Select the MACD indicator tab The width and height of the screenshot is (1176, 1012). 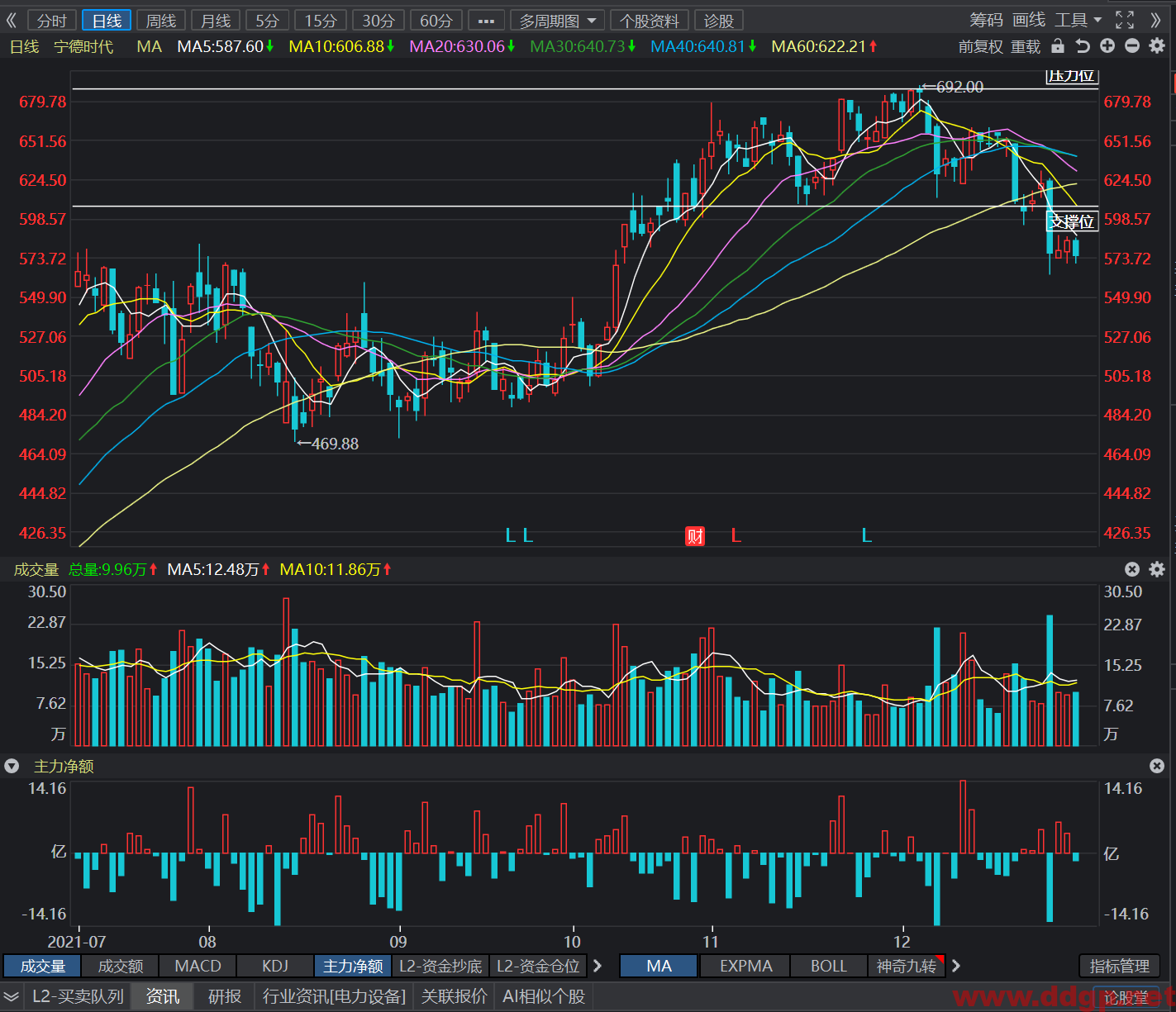coord(198,966)
